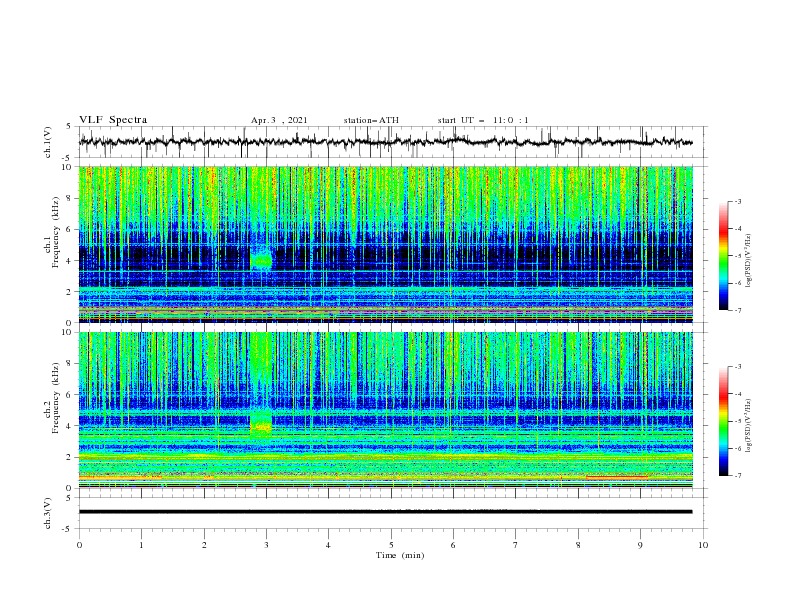Click the ch.3 flat black waveform band

[385, 512]
